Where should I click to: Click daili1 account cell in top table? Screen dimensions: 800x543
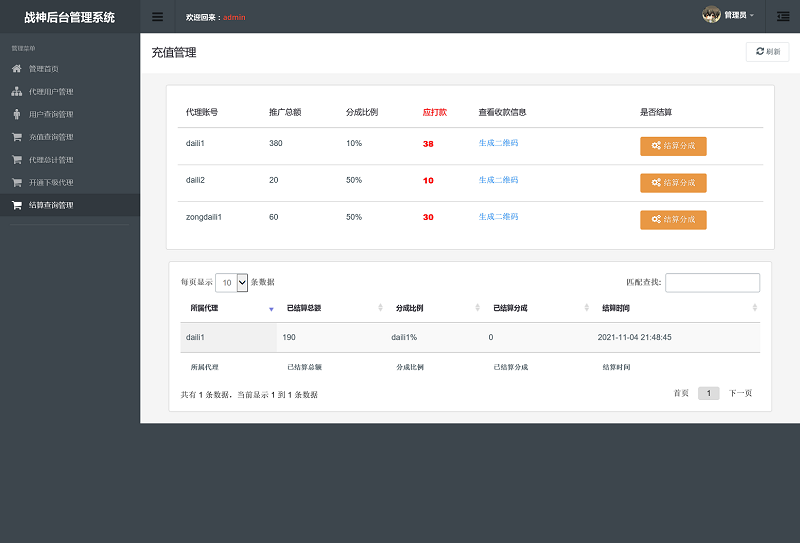coord(195,143)
